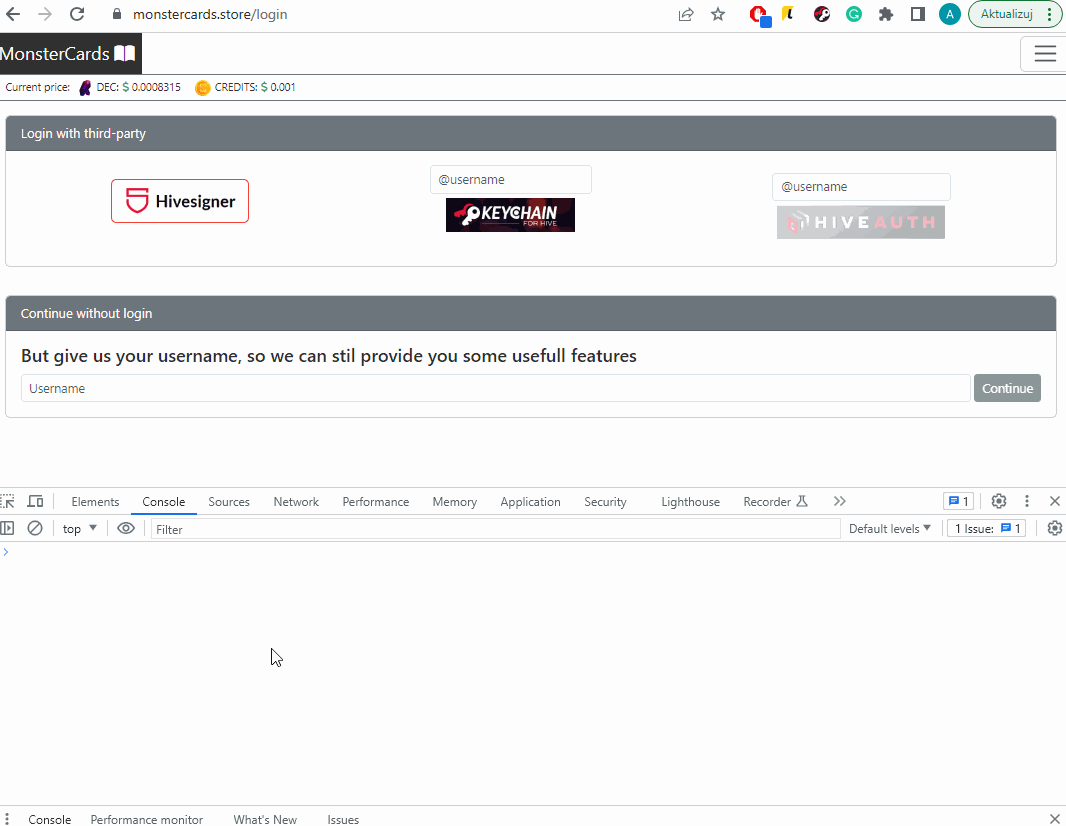This screenshot has width=1066, height=826.
Task: Click the address bar URL
Action: (210, 14)
